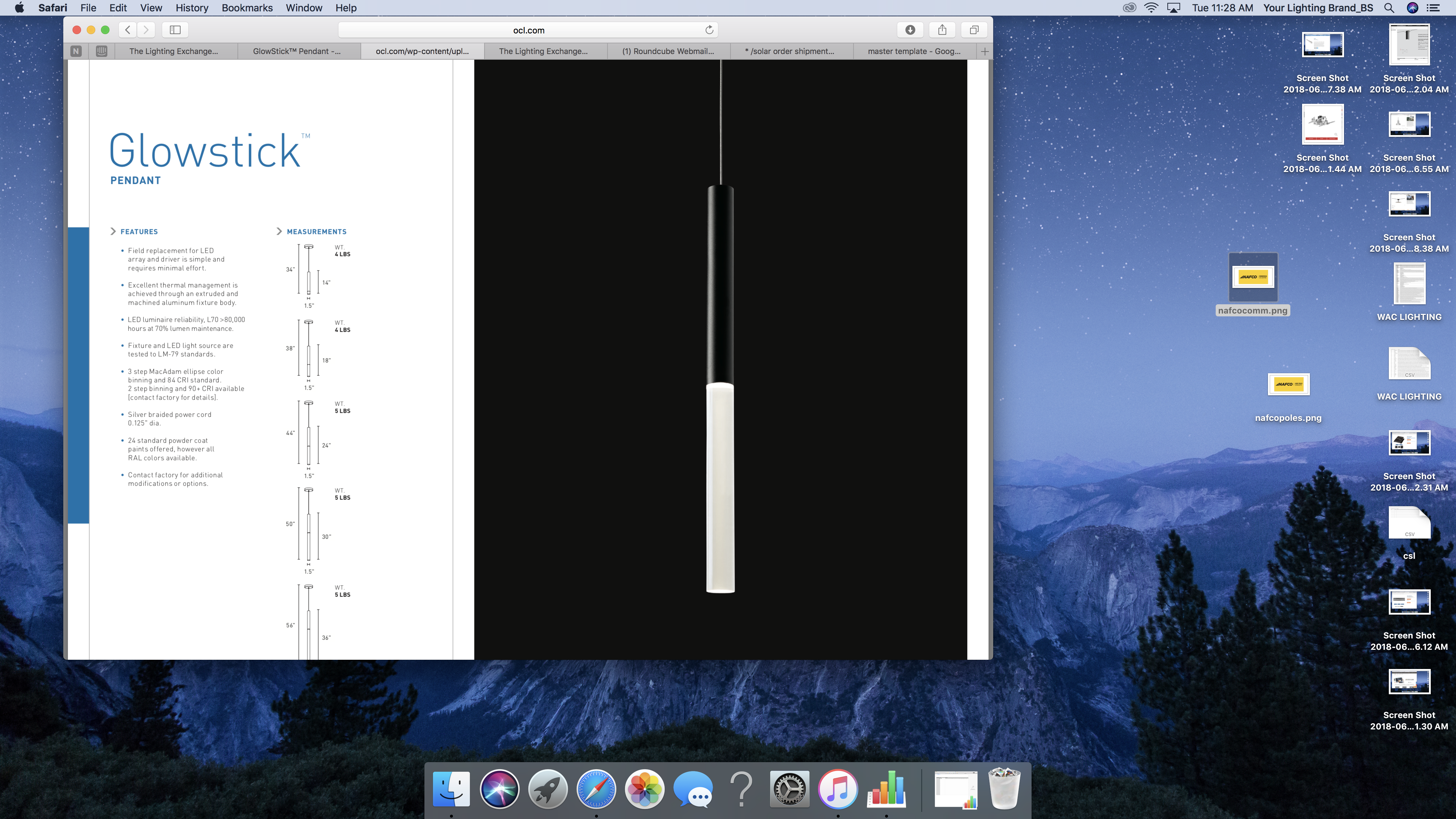Open new tab with plus button
This screenshot has width=1456, height=819.
[985, 52]
